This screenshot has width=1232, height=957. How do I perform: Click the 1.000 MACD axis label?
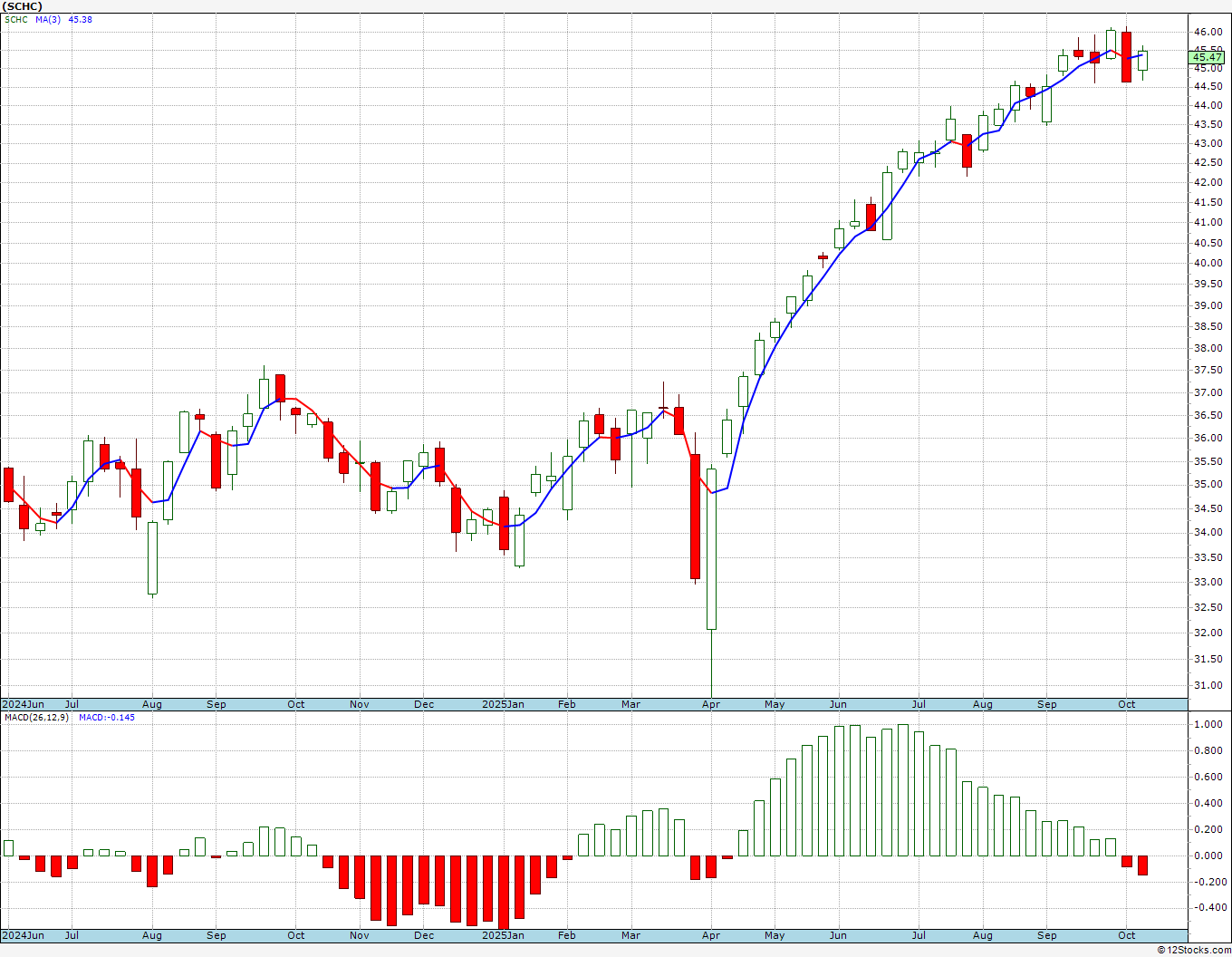(1208, 724)
